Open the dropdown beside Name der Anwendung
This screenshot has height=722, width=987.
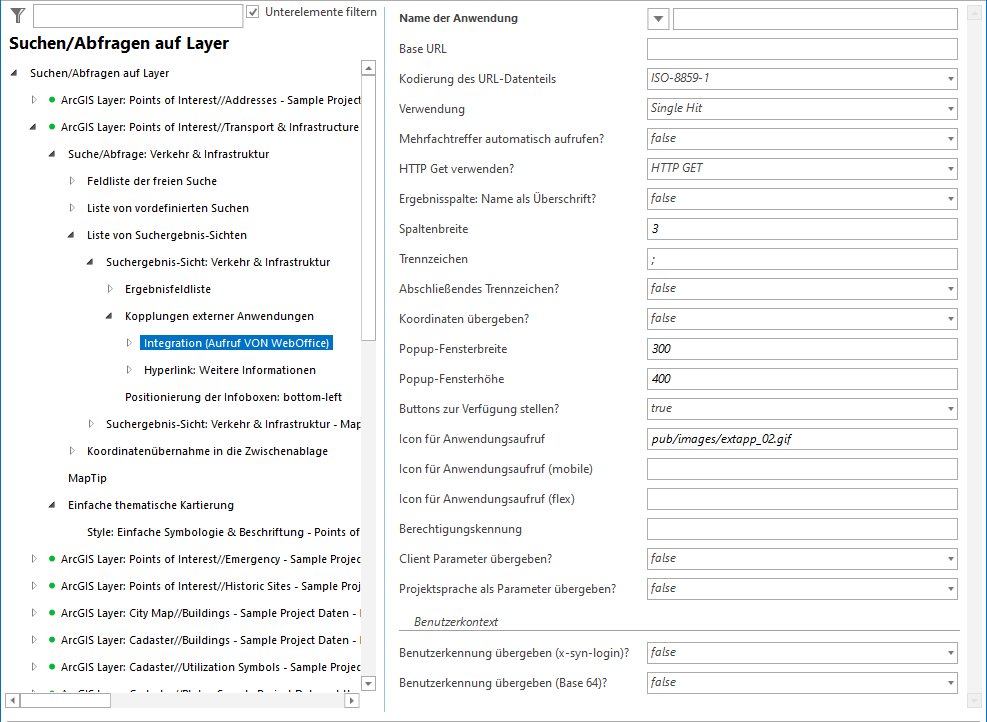pyautogui.click(x=657, y=18)
